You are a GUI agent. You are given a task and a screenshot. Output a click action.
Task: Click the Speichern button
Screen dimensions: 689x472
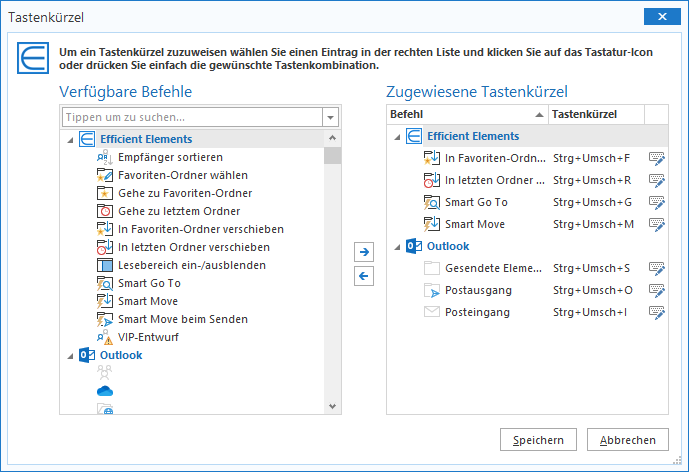tap(538, 440)
